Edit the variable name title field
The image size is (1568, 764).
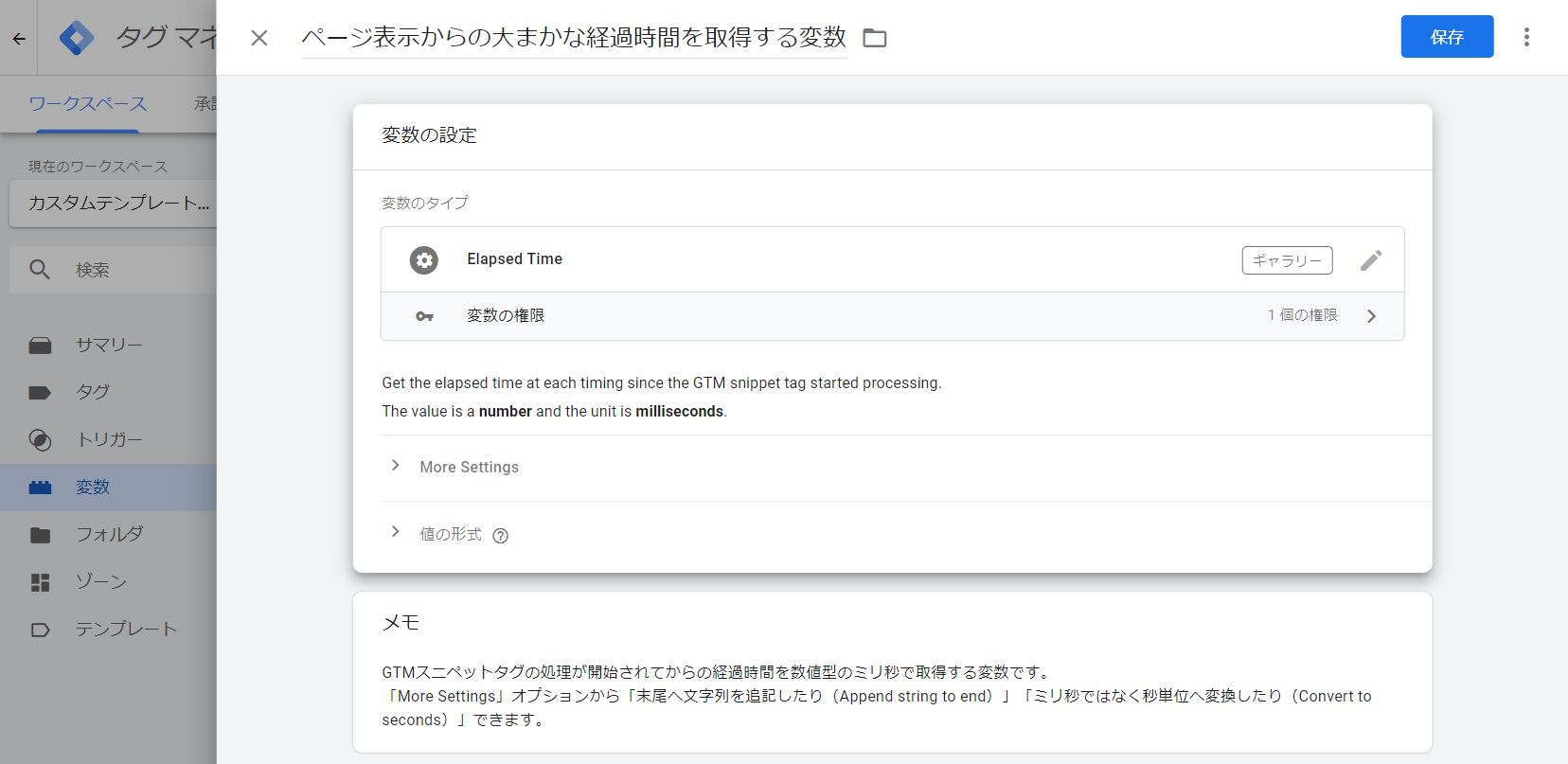pyautogui.click(x=574, y=37)
